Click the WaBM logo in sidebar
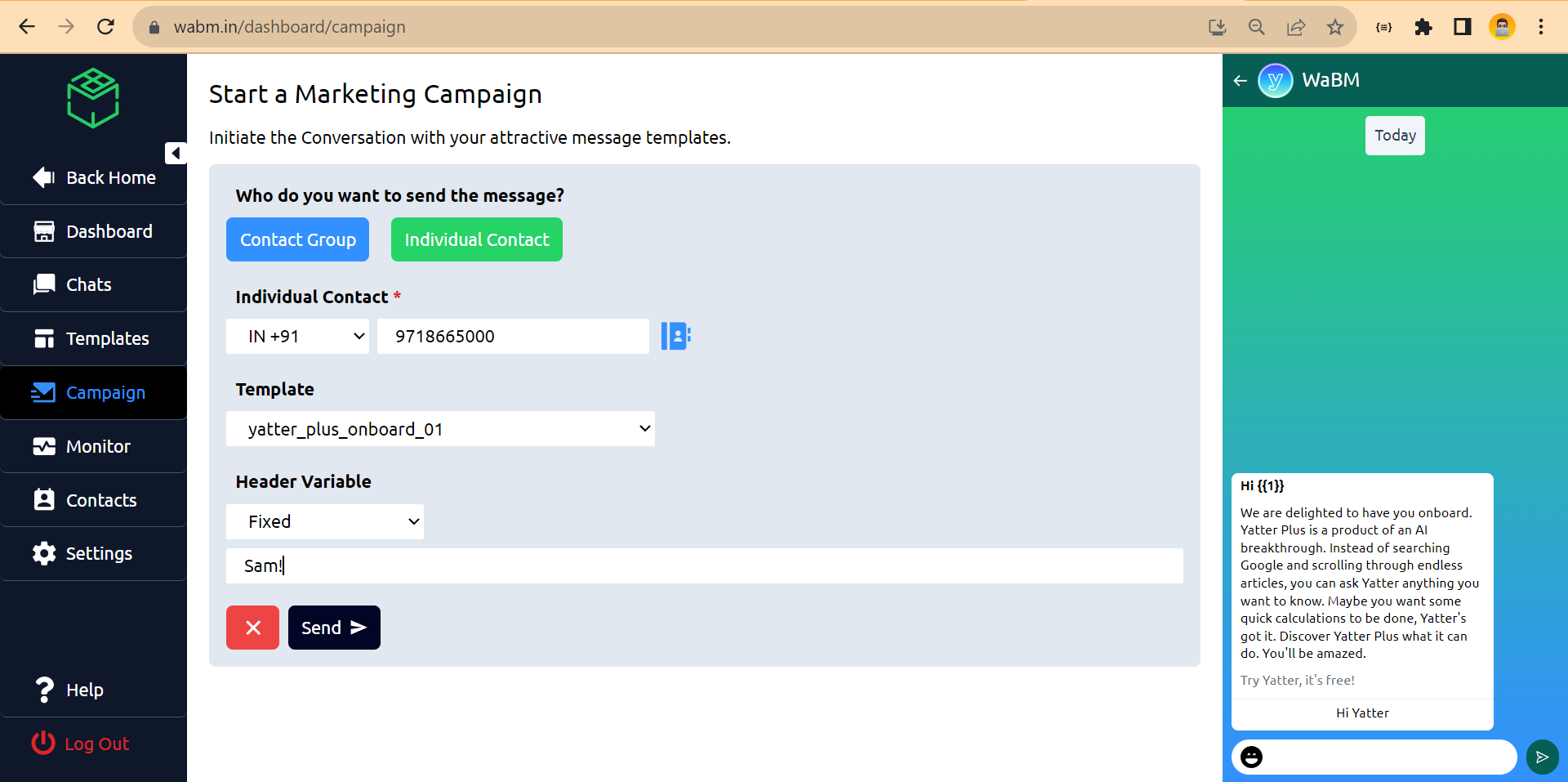 click(x=93, y=98)
